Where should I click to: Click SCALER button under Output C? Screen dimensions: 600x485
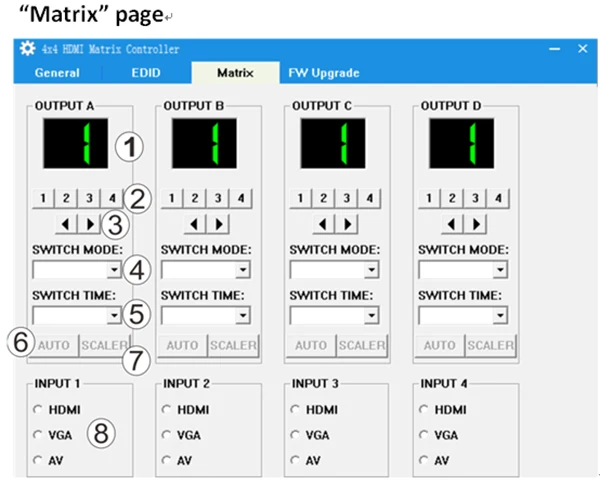362,345
